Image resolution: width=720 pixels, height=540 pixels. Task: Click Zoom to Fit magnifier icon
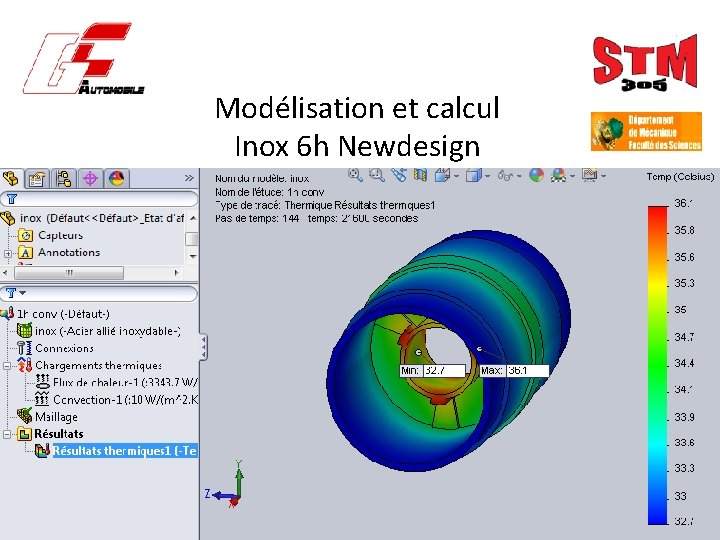[355, 175]
